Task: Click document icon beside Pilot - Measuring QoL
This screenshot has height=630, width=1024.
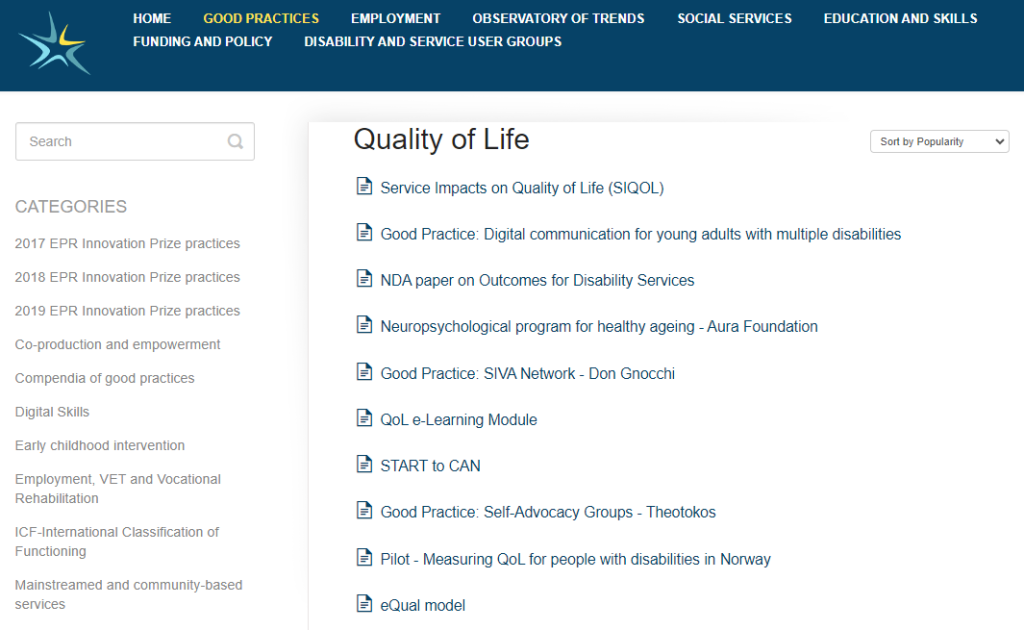Action: (364, 558)
